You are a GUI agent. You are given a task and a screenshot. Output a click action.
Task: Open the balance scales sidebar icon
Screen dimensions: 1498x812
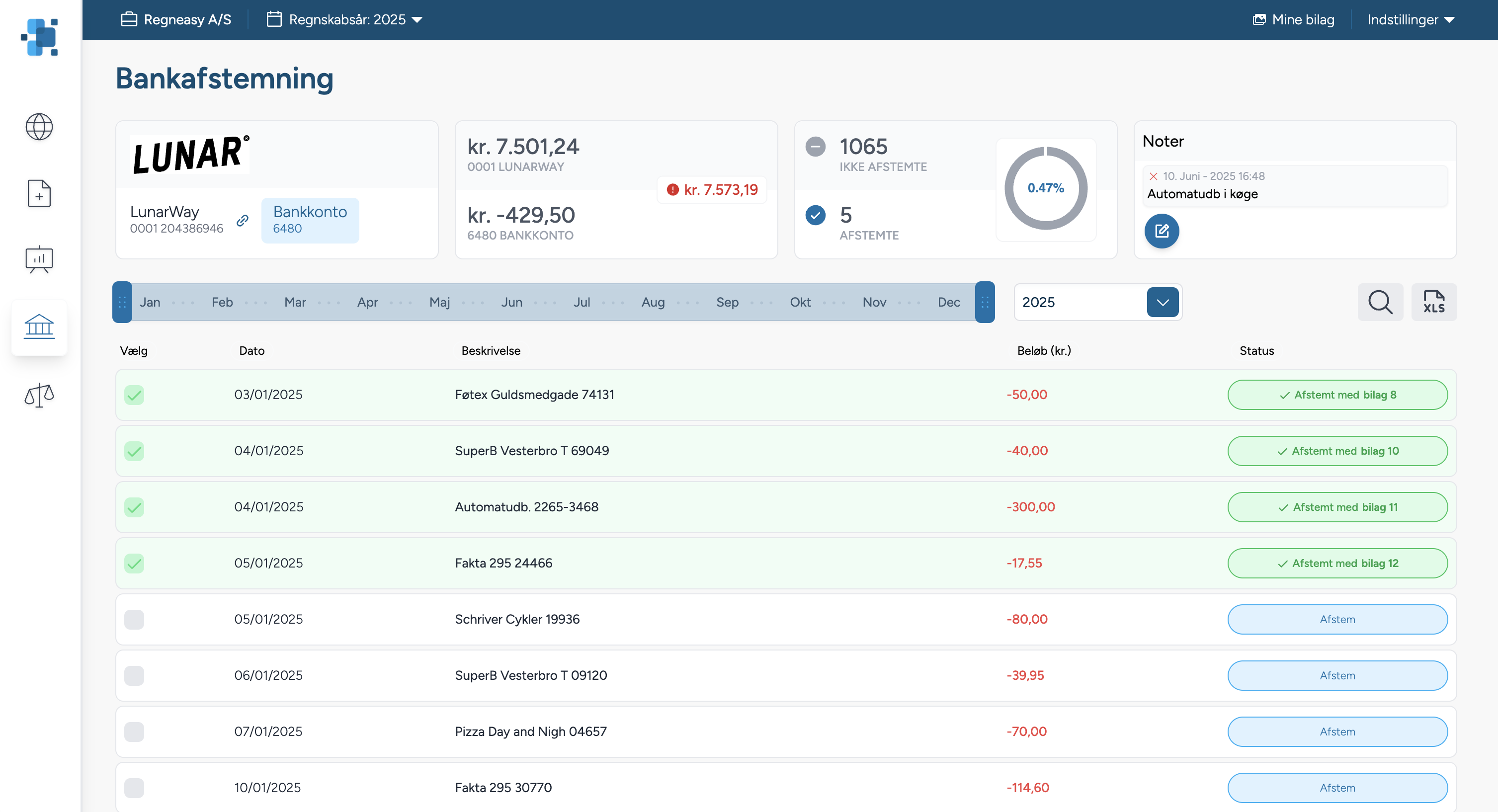click(x=39, y=395)
